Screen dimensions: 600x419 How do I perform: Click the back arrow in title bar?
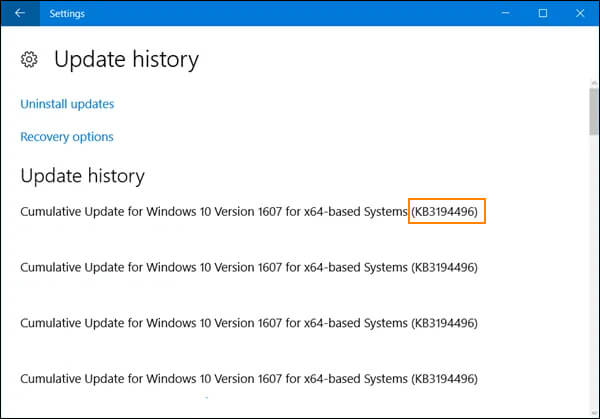[20, 14]
